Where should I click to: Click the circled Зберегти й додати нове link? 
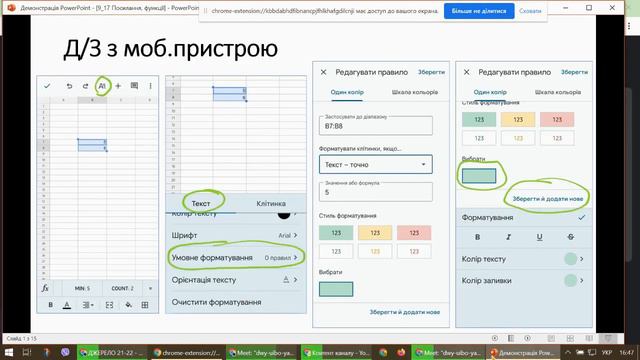[548, 199]
